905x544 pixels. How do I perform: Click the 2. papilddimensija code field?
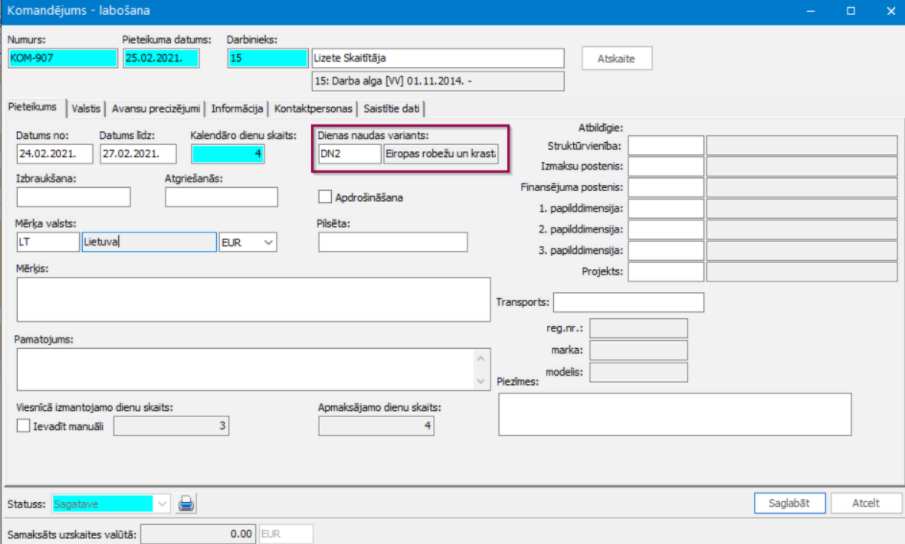666,230
